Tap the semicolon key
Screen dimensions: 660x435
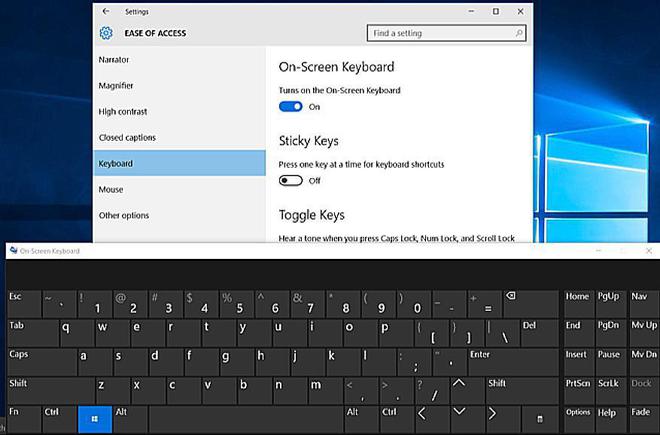pos(415,361)
